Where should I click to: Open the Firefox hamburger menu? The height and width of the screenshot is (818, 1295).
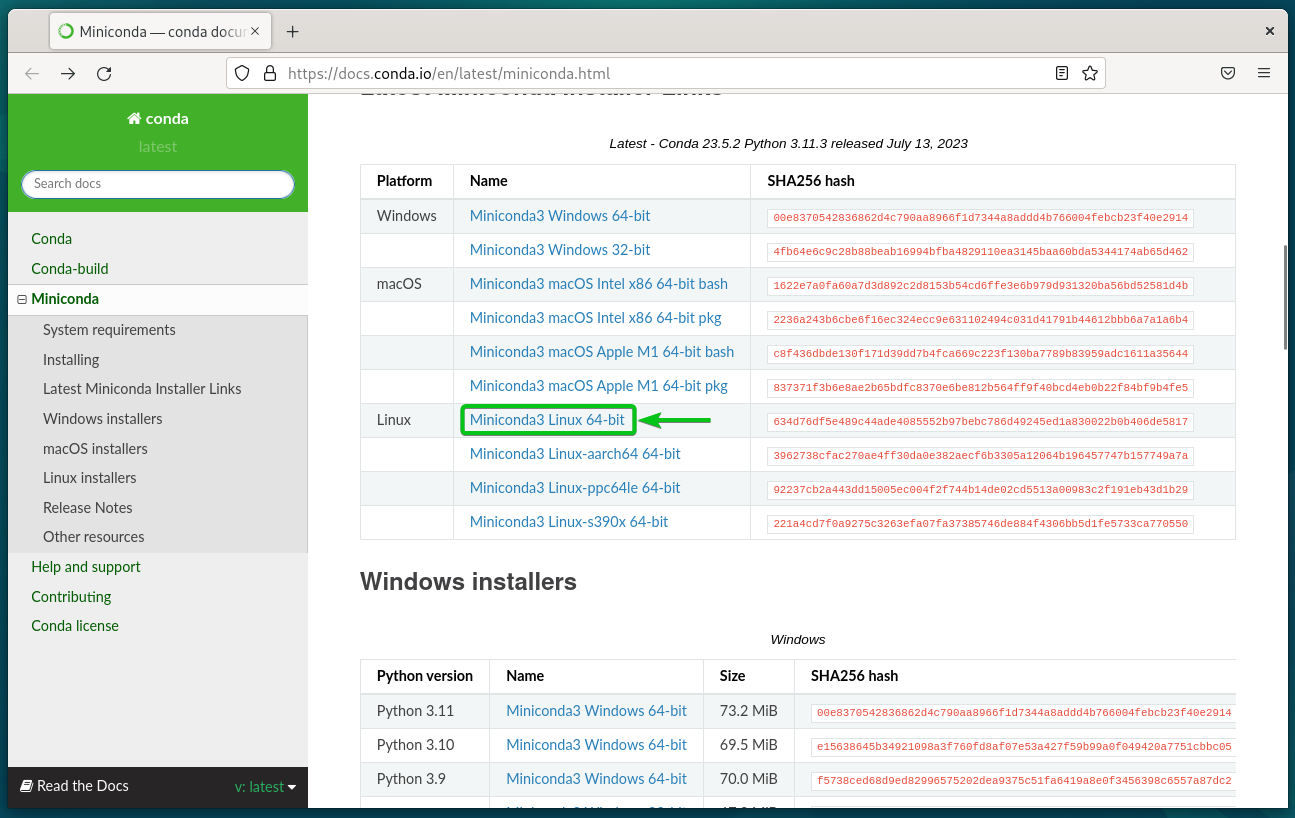[1264, 73]
